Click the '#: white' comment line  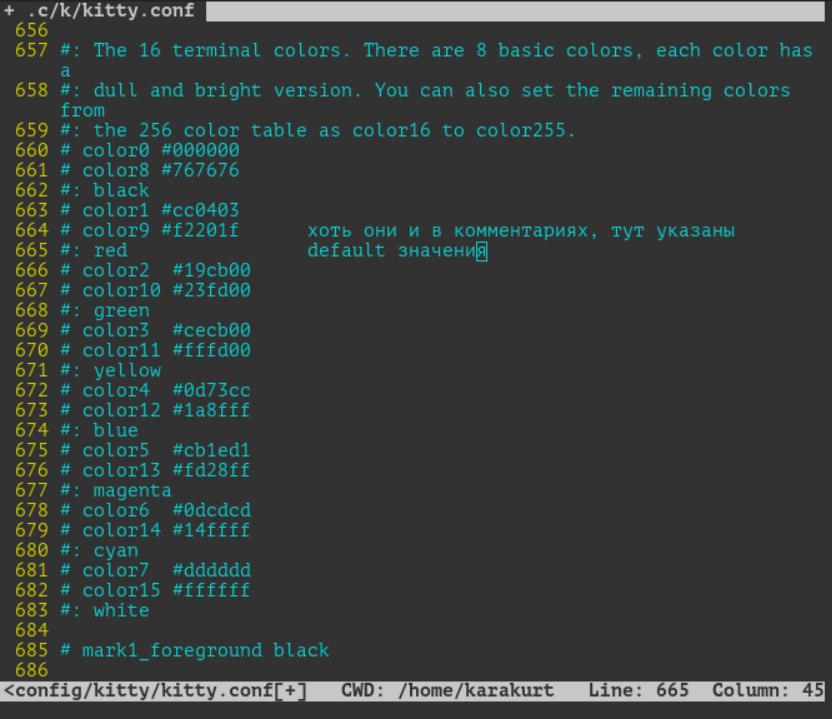click(105, 610)
